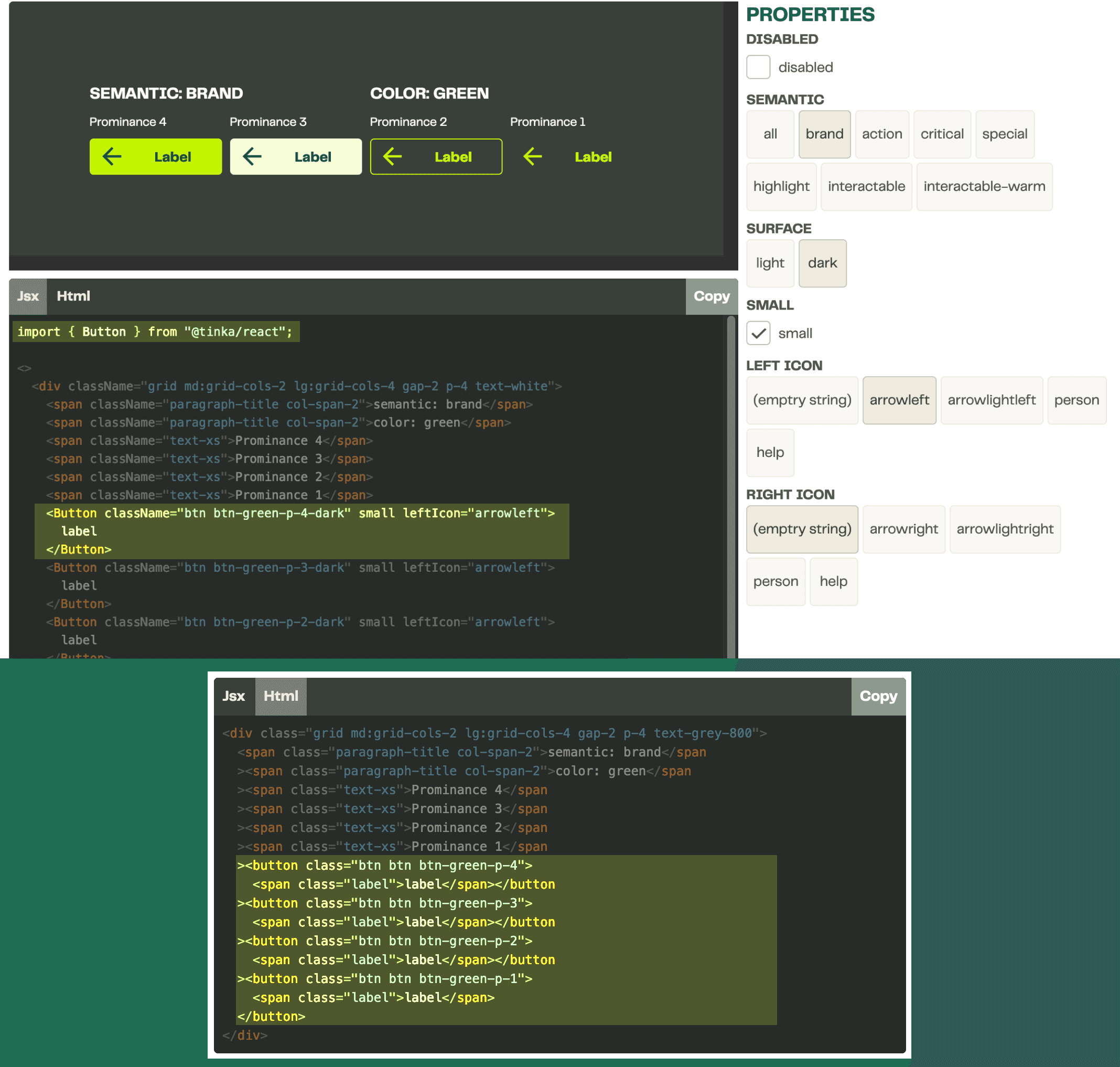The image size is (1120, 1067).
Task: Click the arrow icon beside Prominance 1 Label
Action: click(532, 156)
